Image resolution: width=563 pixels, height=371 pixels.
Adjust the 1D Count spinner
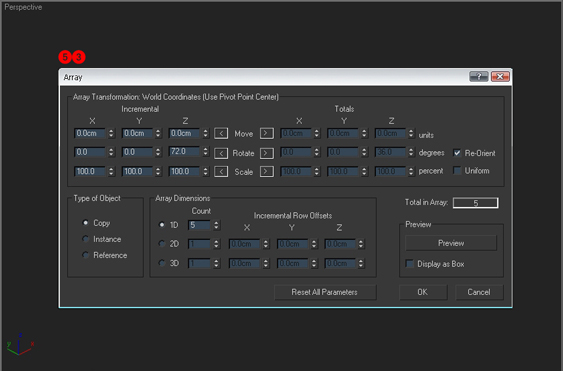tap(216, 225)
